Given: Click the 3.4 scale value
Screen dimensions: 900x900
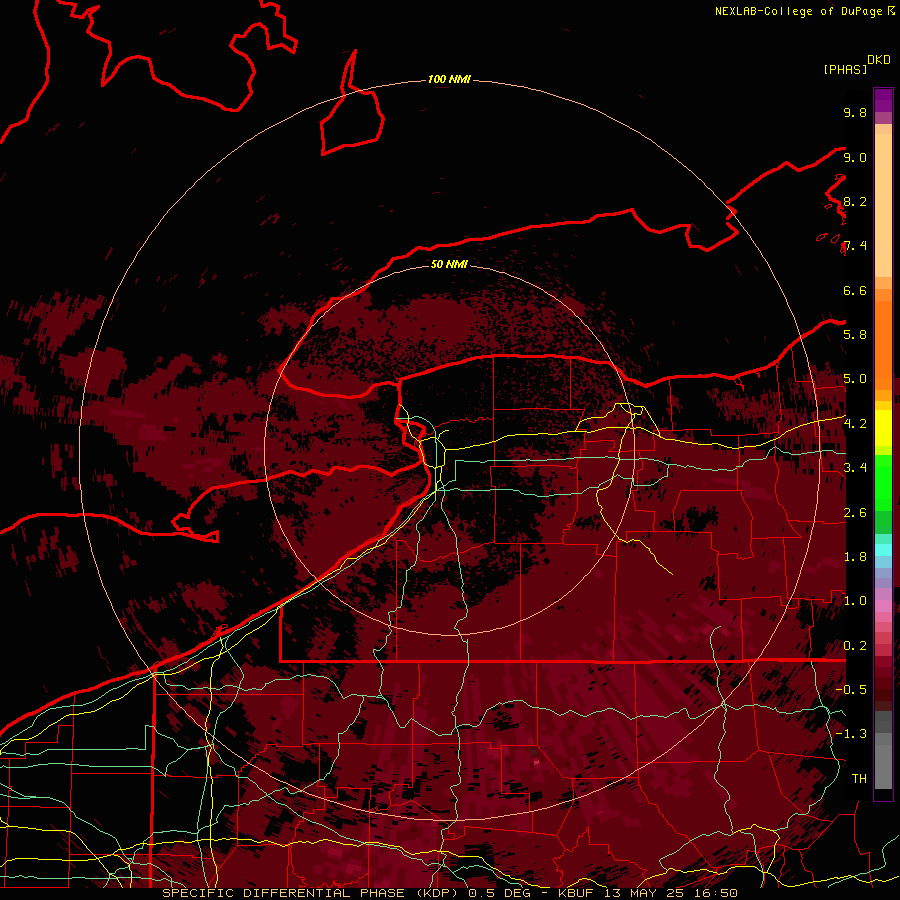Looking at the screenshot, I should tap(855, 467).
